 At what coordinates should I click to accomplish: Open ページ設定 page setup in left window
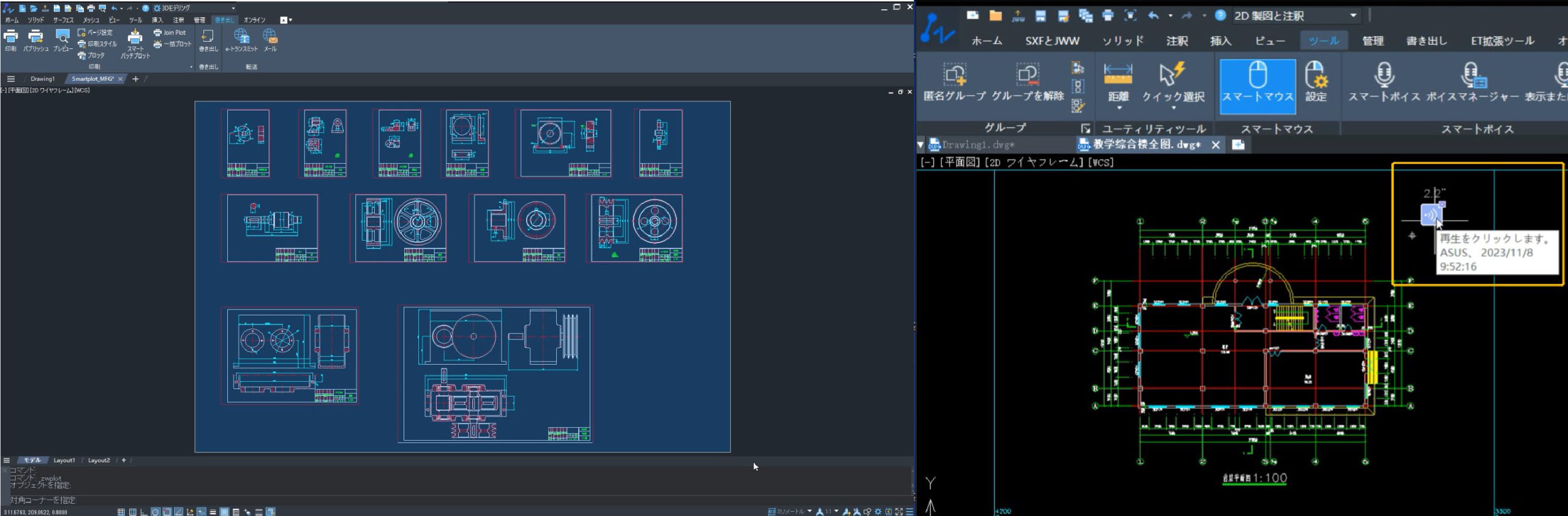click(x=95, y=32)
